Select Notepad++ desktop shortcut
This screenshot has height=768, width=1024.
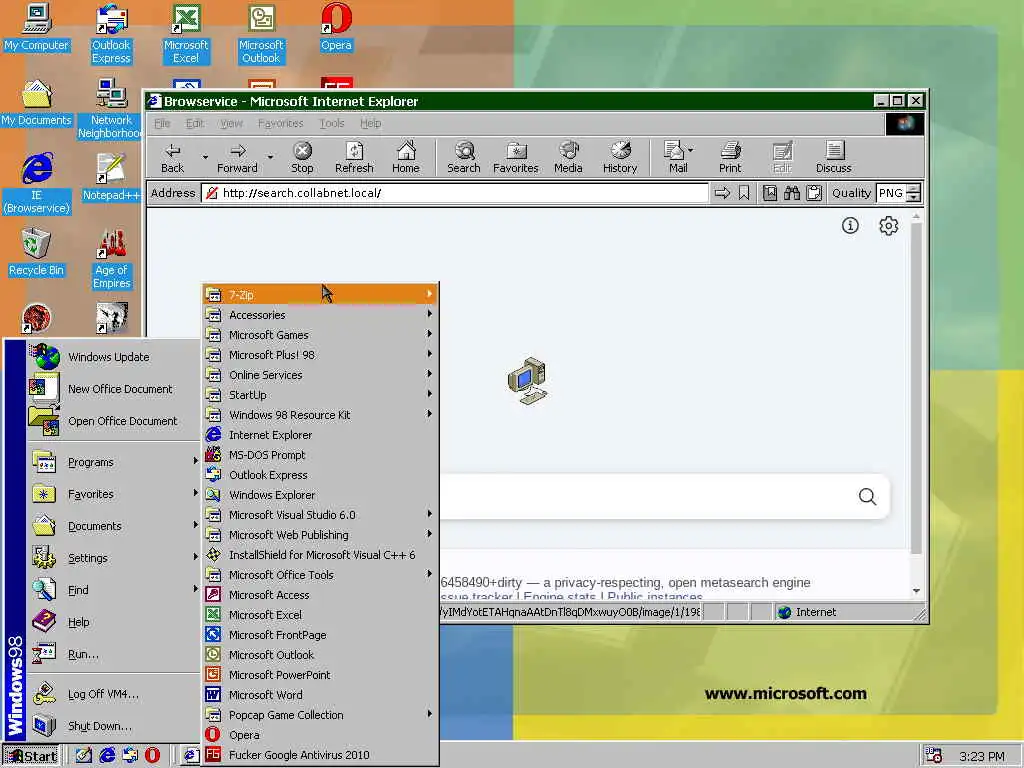tap(110, 177)
